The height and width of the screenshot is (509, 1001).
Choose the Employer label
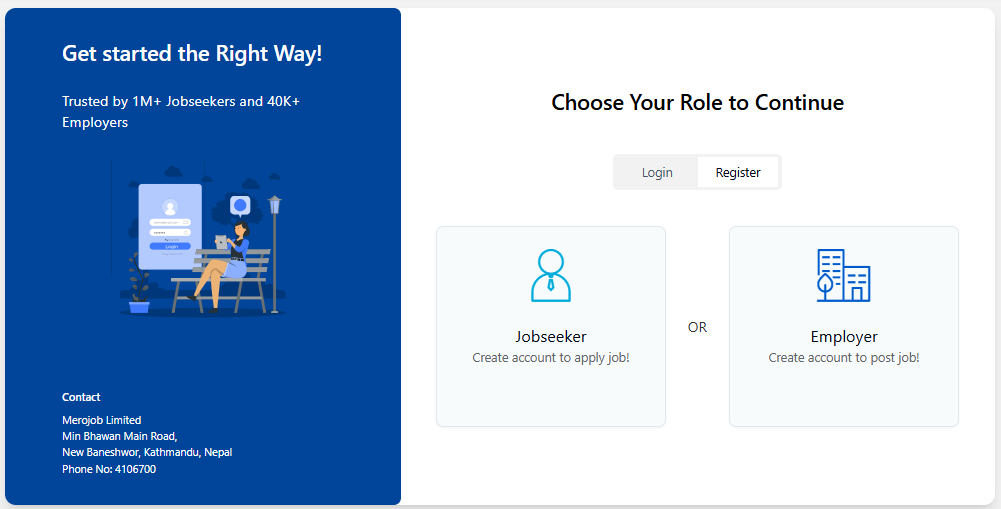(x=844, y=337)
